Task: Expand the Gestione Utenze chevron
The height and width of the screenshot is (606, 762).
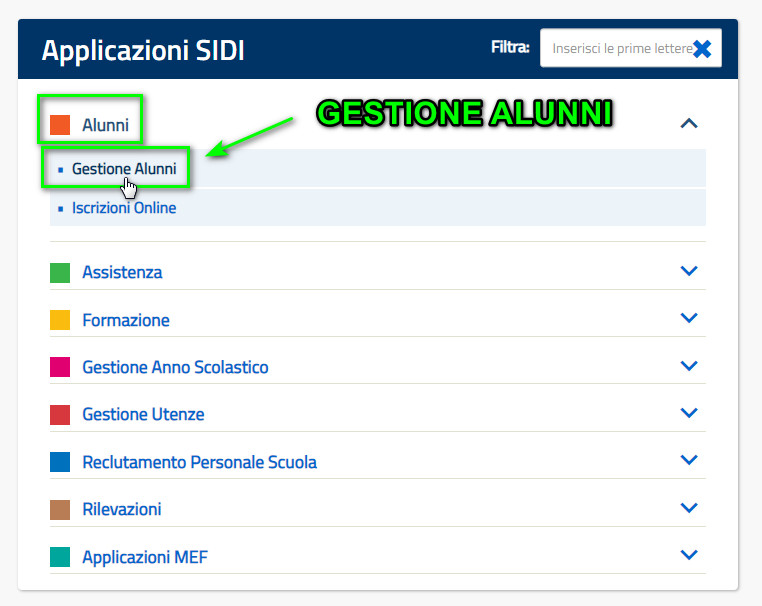Action: point(689,413)
